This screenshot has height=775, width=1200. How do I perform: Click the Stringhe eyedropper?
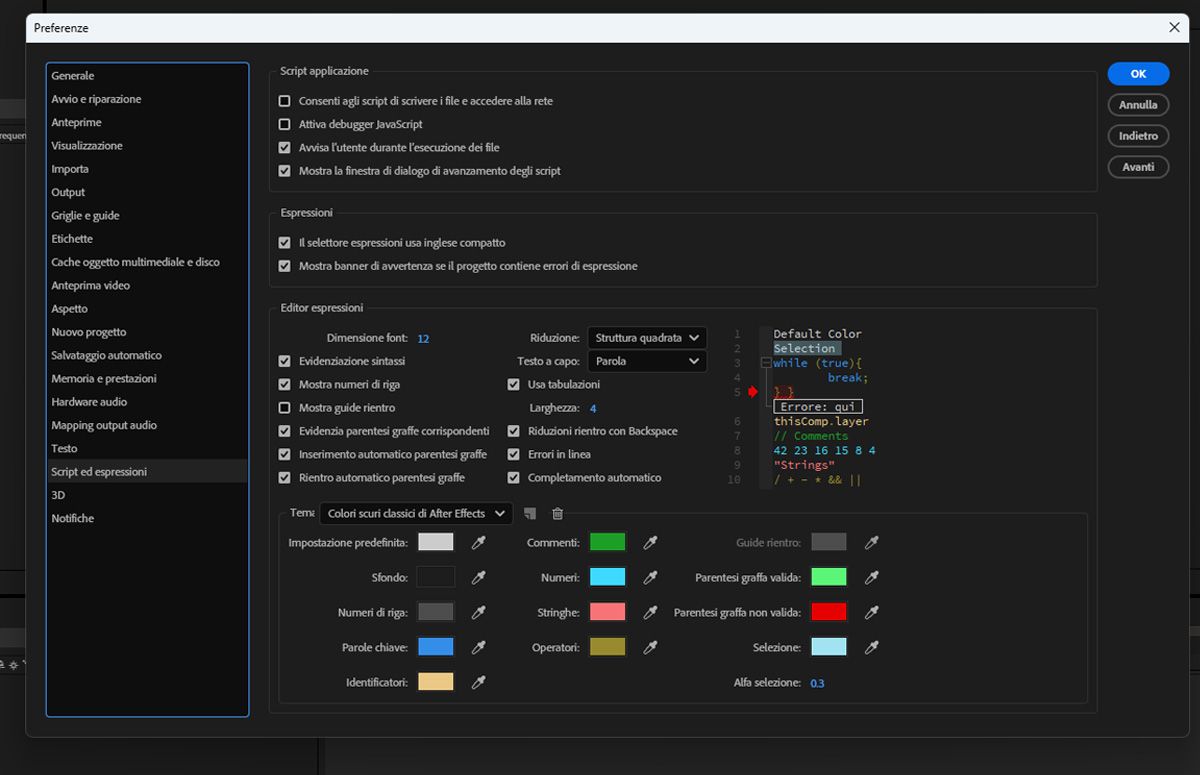tap(651, 612)
